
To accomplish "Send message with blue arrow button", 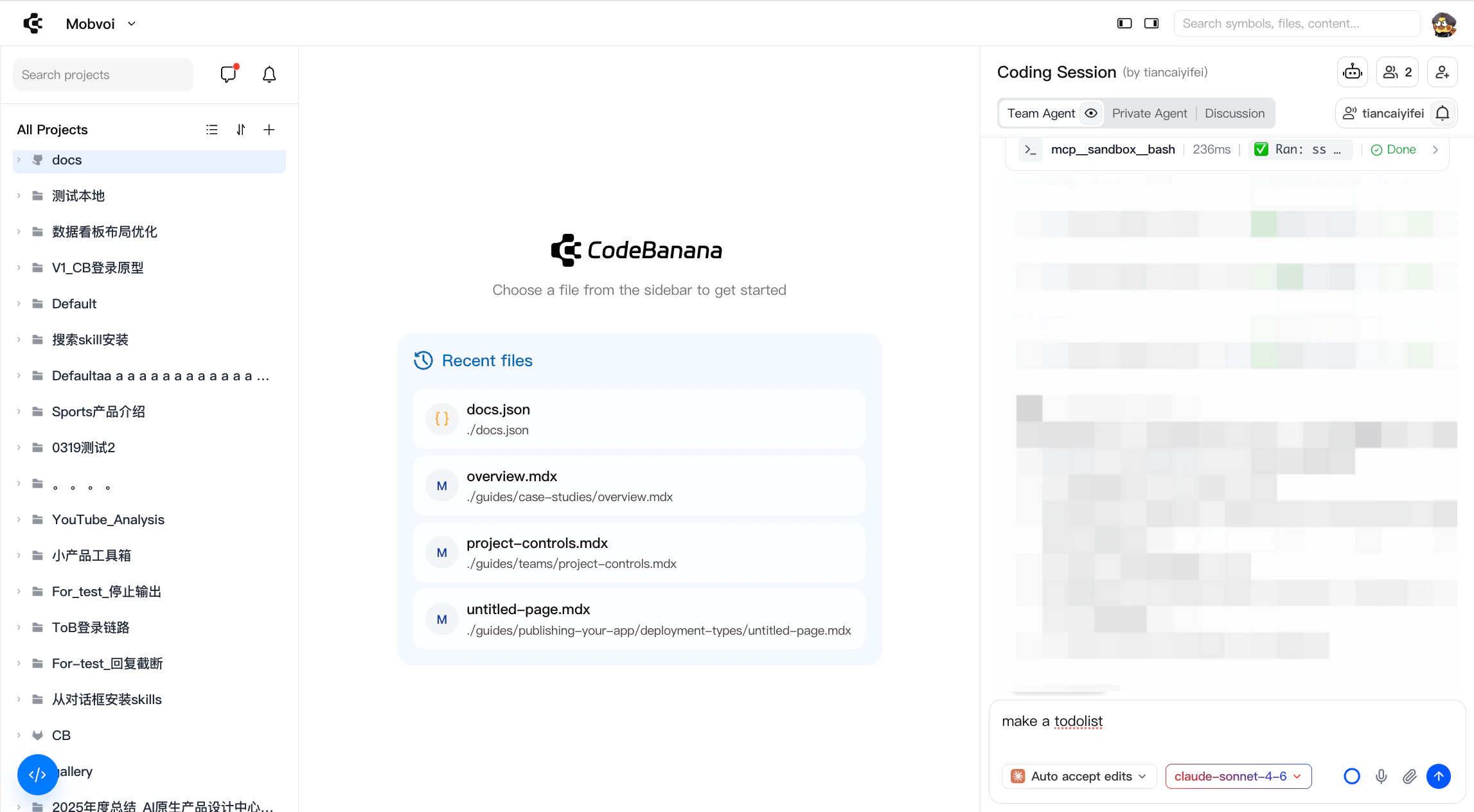I will click(x=1439, y=777).
